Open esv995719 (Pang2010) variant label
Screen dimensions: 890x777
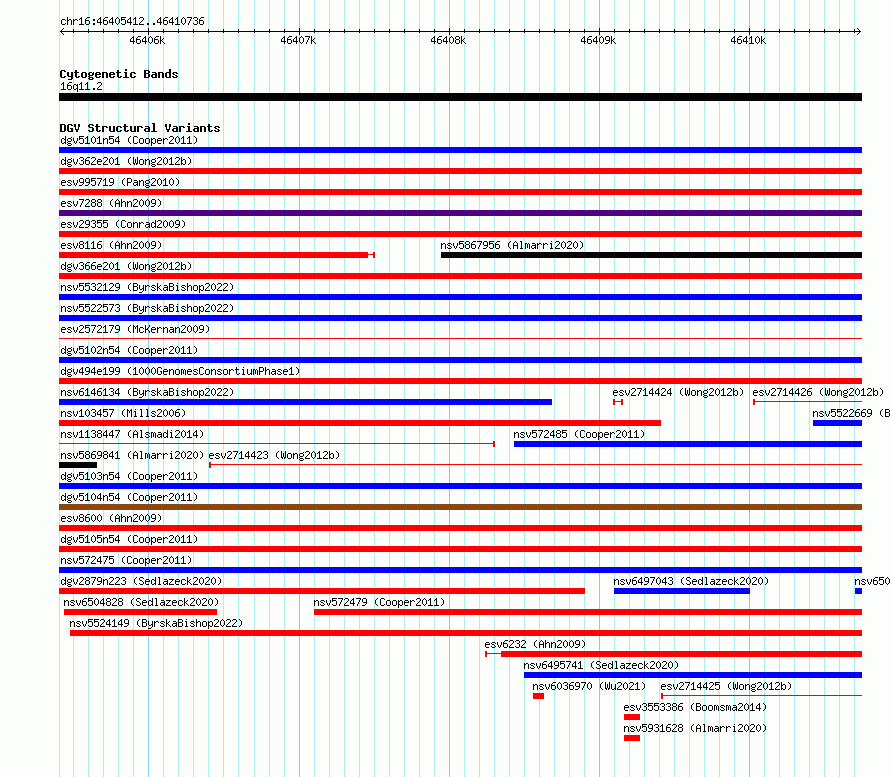coord(120,182)
